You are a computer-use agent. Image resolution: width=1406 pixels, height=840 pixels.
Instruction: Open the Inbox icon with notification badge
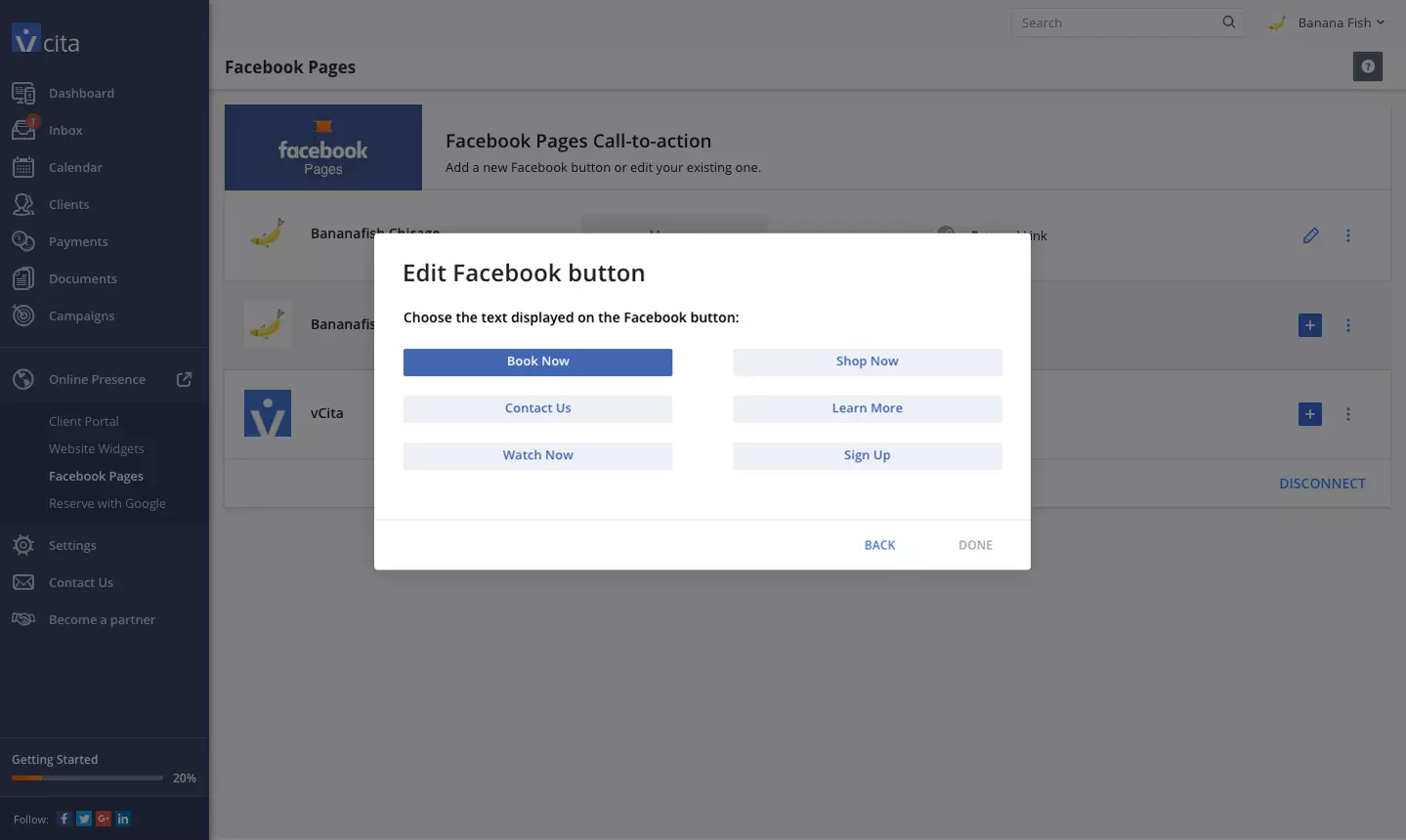24,129
